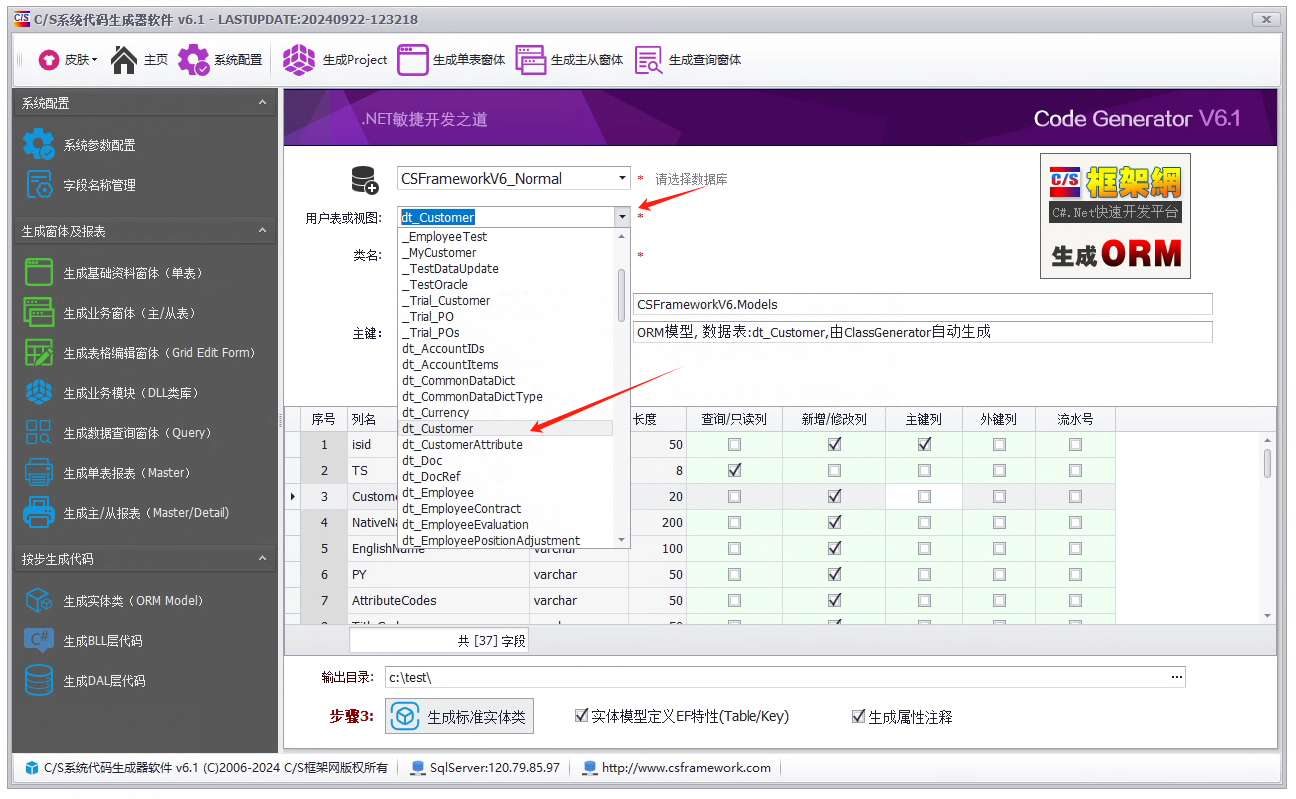Viewport: 1296px width, 799px height.
Task: Click the SqlServer status bar icon
Action: 418,768
